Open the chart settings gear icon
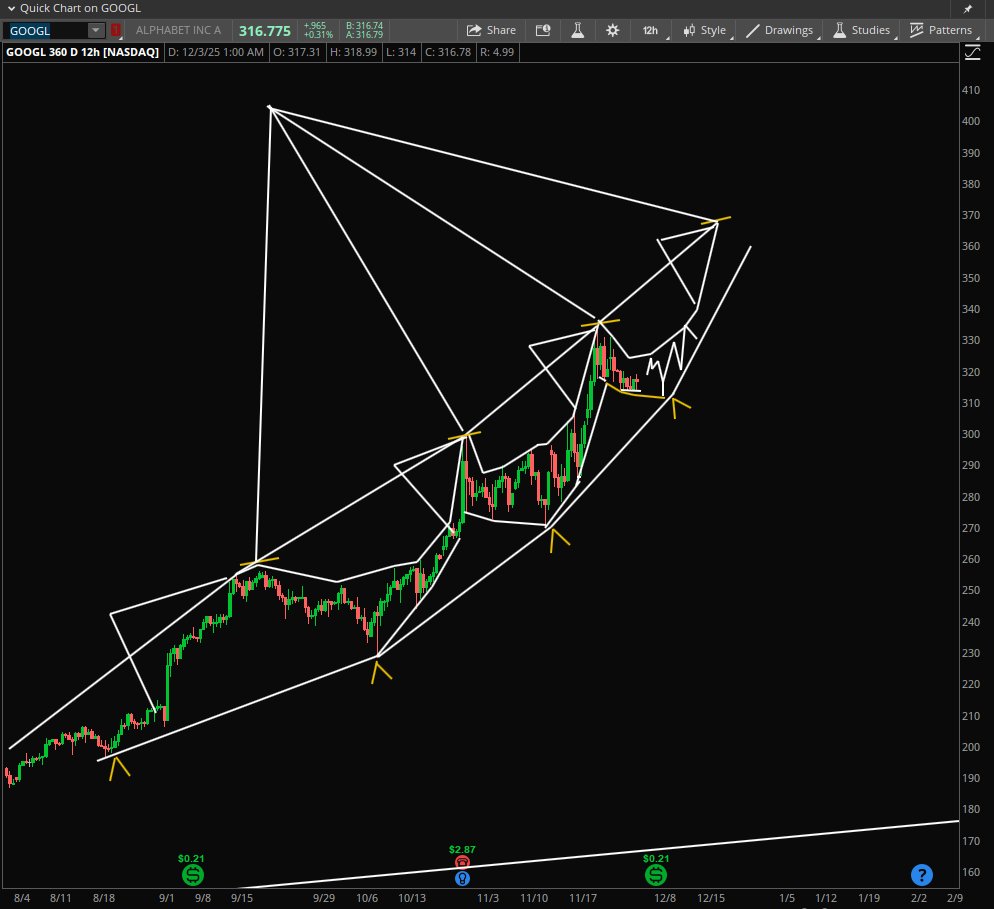This screenshot has width=994, height=909. click(x=612, y=30)
